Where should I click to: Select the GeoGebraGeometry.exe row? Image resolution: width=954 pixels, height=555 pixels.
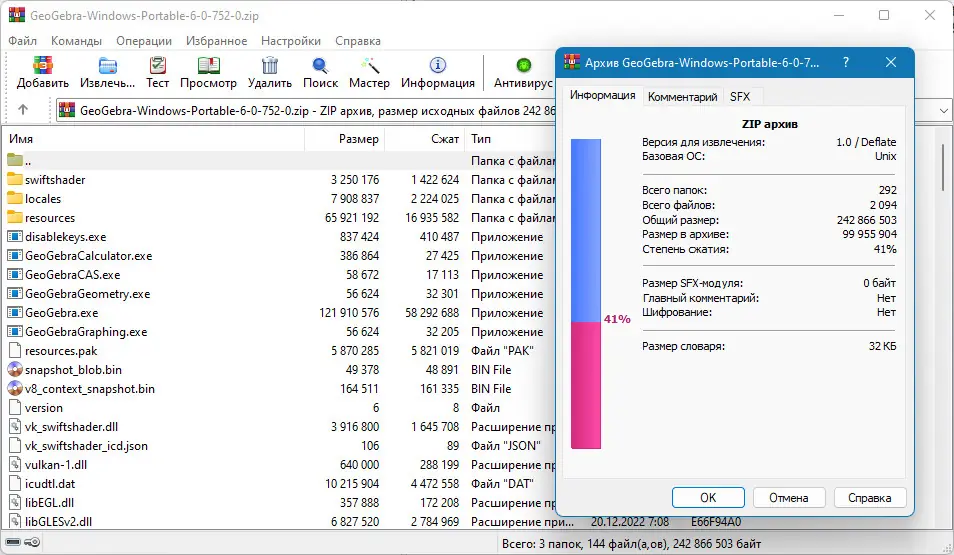click(x=279, y=293)
